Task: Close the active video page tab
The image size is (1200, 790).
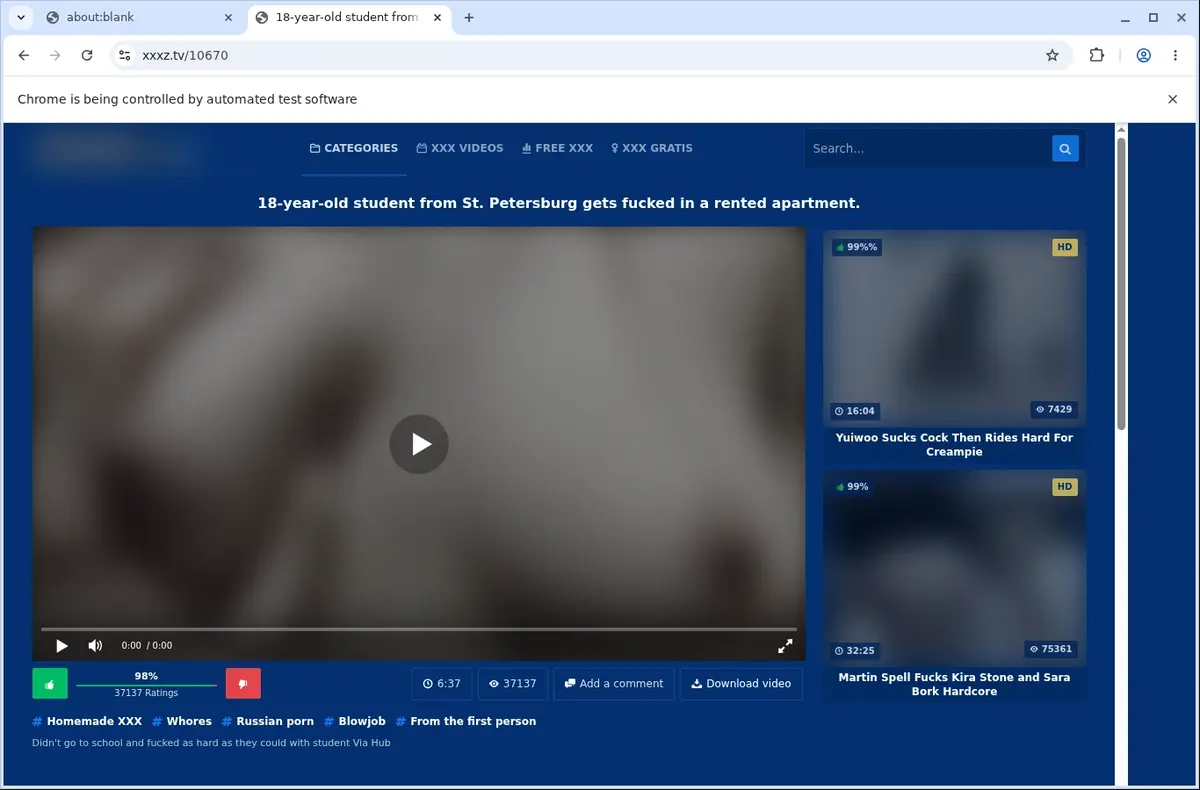Action: point(436,17)
